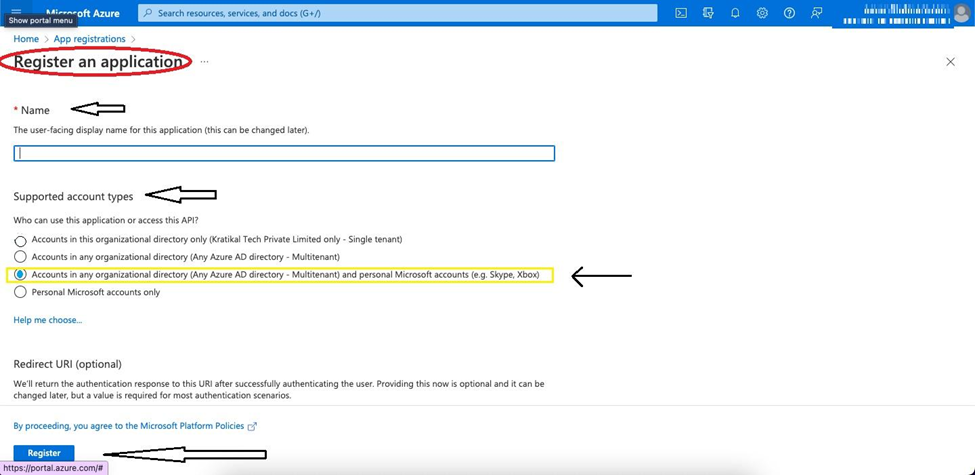Click the Supported account types heading

coord(73,196)
